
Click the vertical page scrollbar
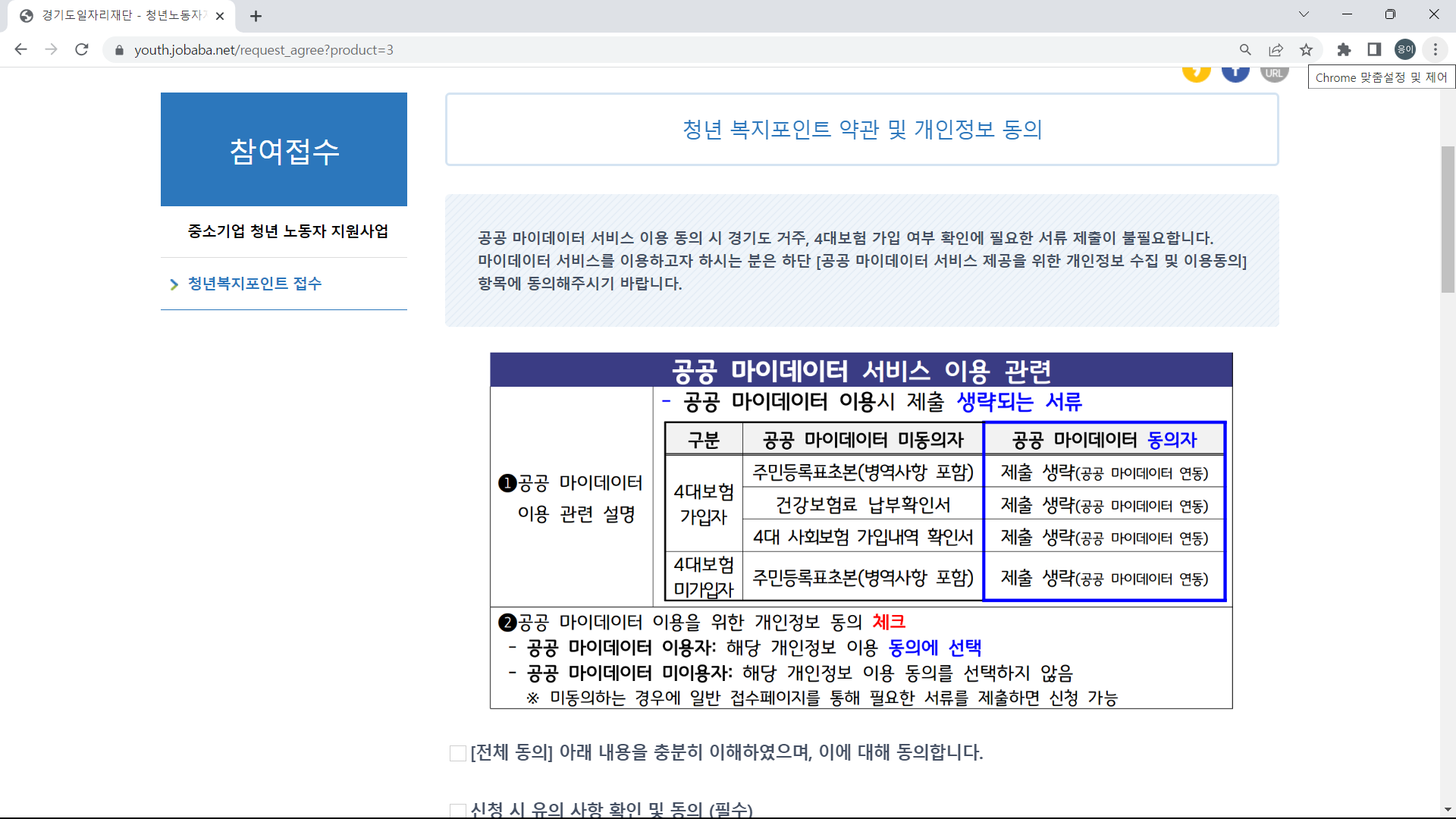1448,220
